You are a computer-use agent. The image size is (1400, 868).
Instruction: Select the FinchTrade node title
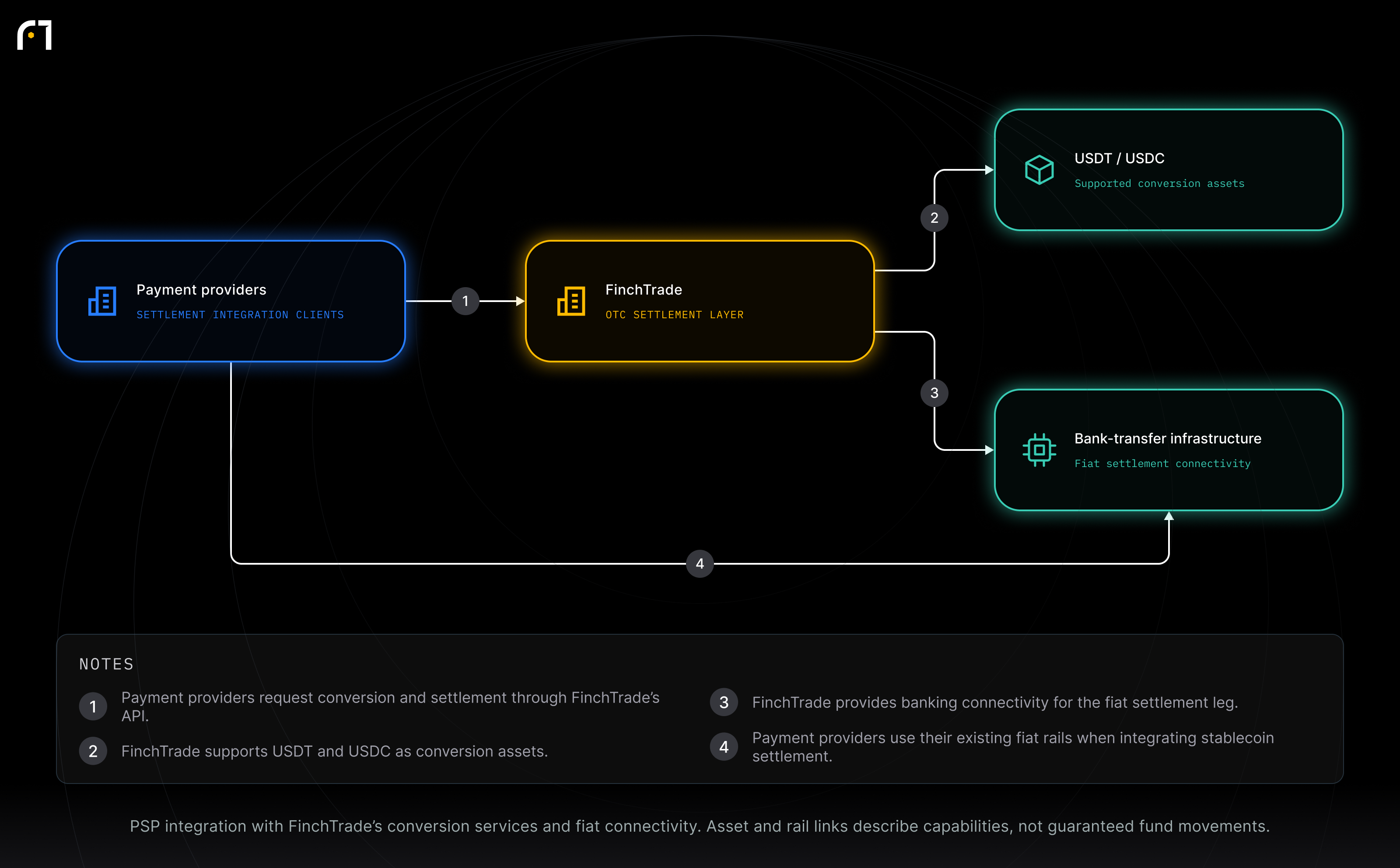click(644, 290)
